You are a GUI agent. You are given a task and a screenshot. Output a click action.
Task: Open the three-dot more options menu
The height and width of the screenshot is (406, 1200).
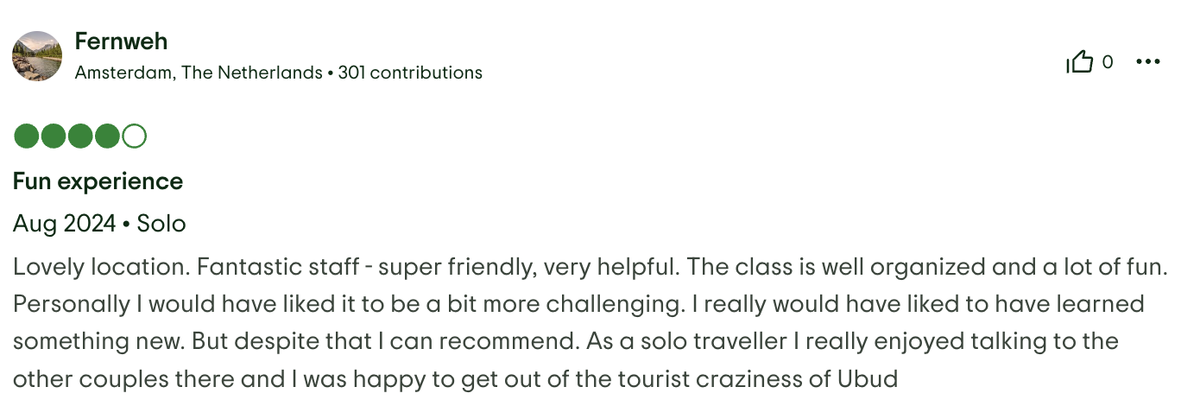1147,62
